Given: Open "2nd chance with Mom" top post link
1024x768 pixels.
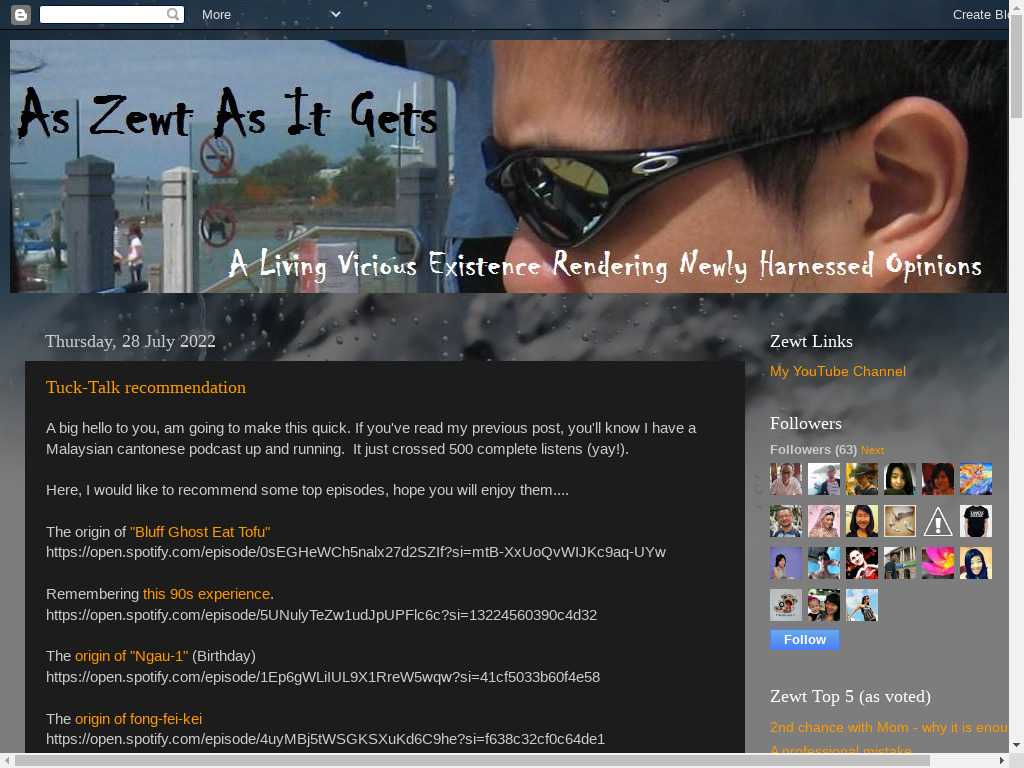Looking at the screenshot, I should click(x=889, y=727).
